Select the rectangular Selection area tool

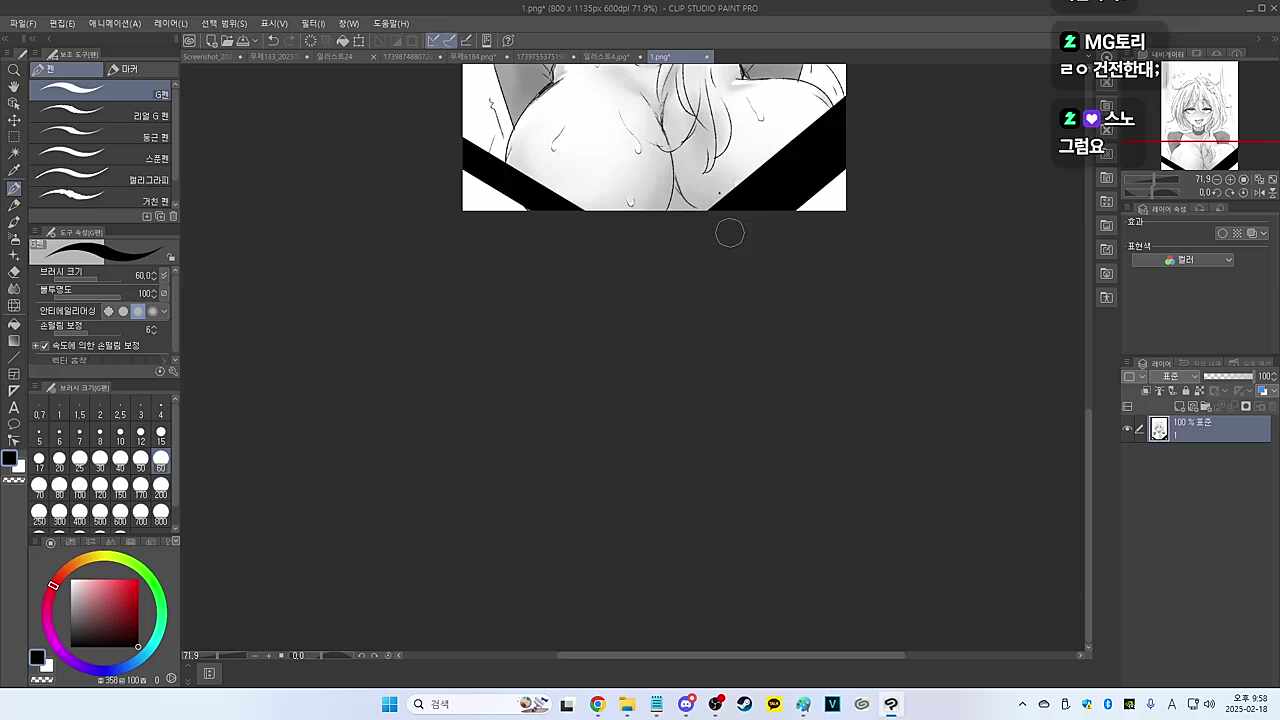14,137
